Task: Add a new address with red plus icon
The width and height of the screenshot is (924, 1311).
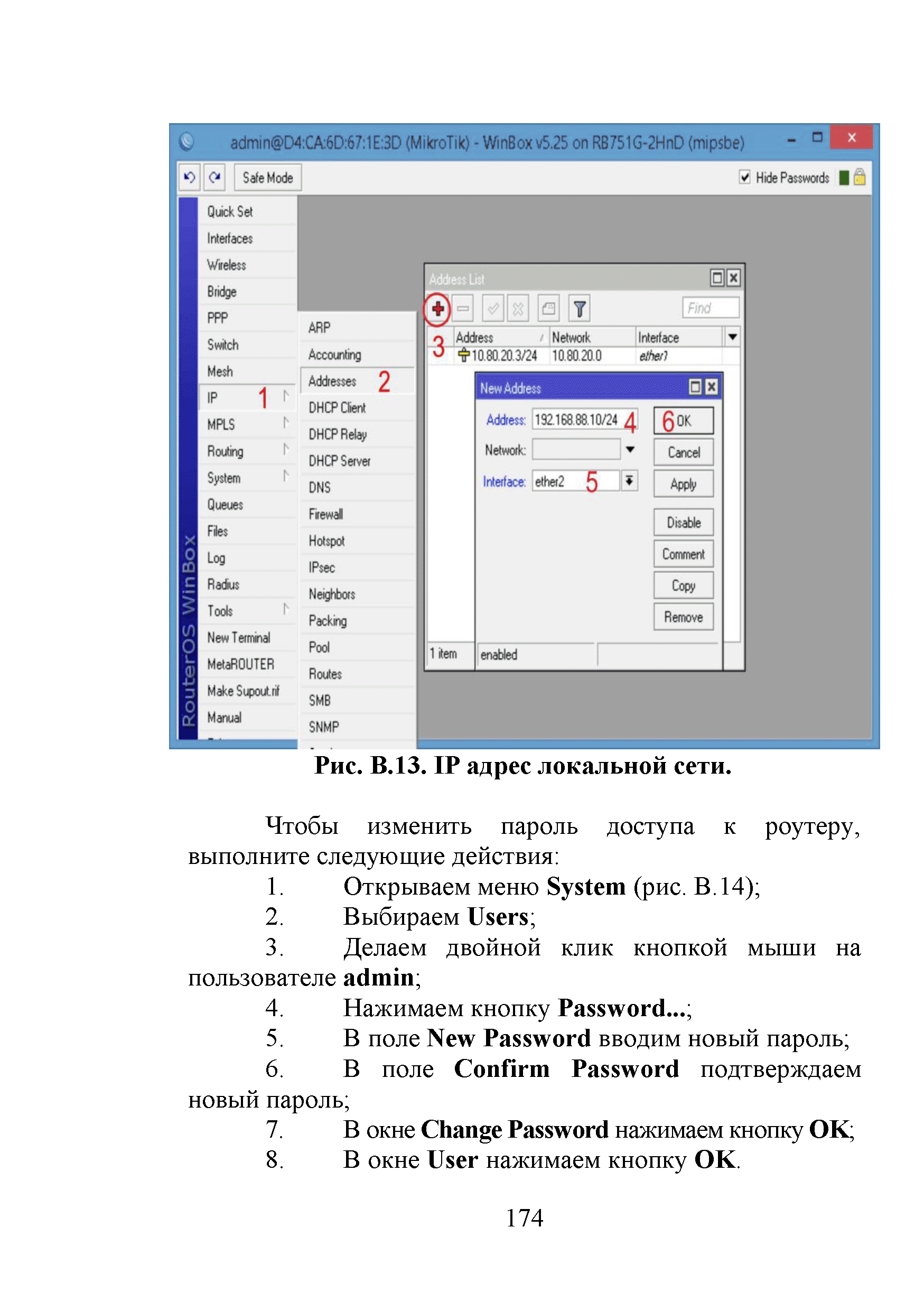Action: click(x=438, y=309)
